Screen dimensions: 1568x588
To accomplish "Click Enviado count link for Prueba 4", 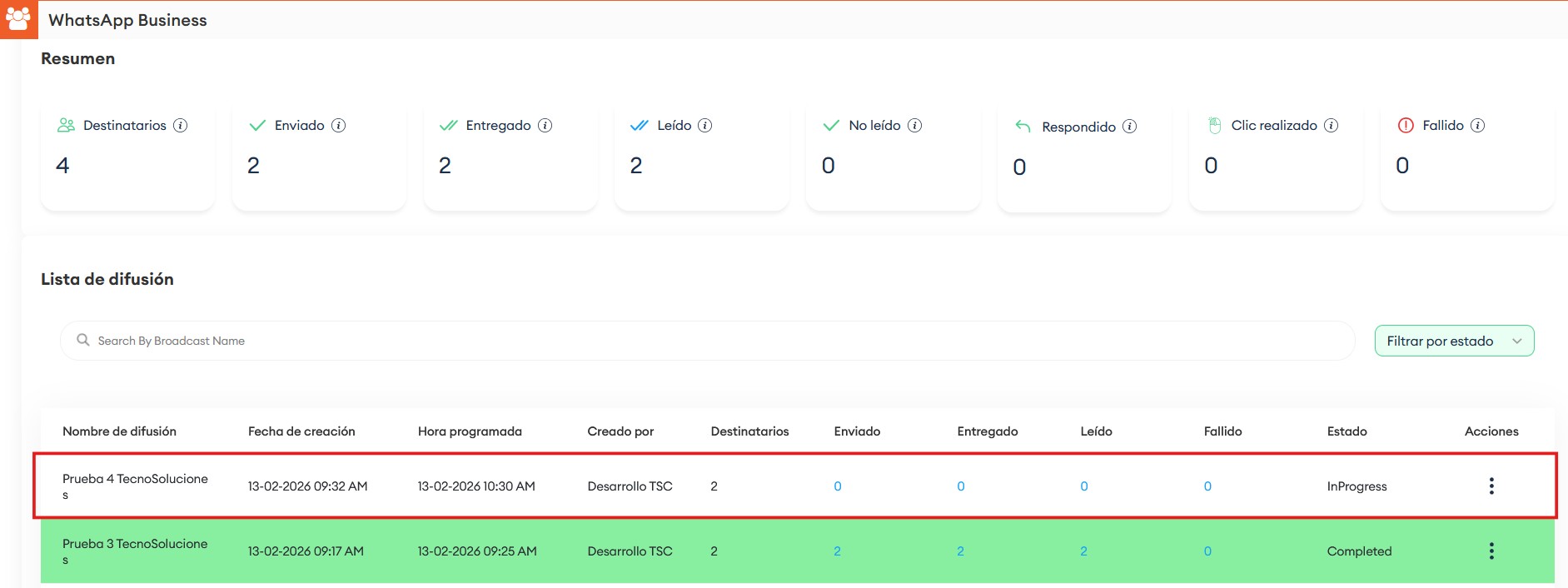I will (838, 486).
